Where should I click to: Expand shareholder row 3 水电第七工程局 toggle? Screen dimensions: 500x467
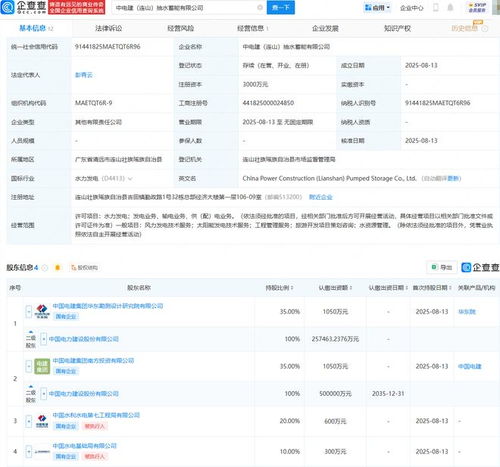[x=29, y=421]
